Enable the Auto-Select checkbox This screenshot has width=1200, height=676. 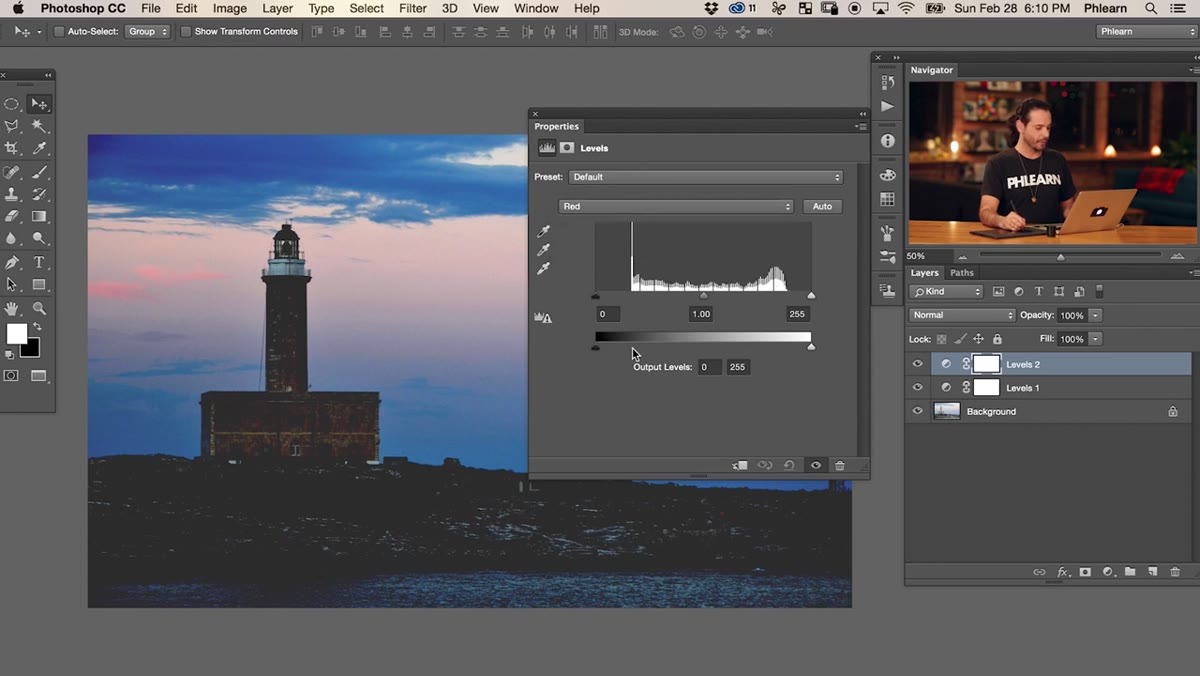[59, 32]
